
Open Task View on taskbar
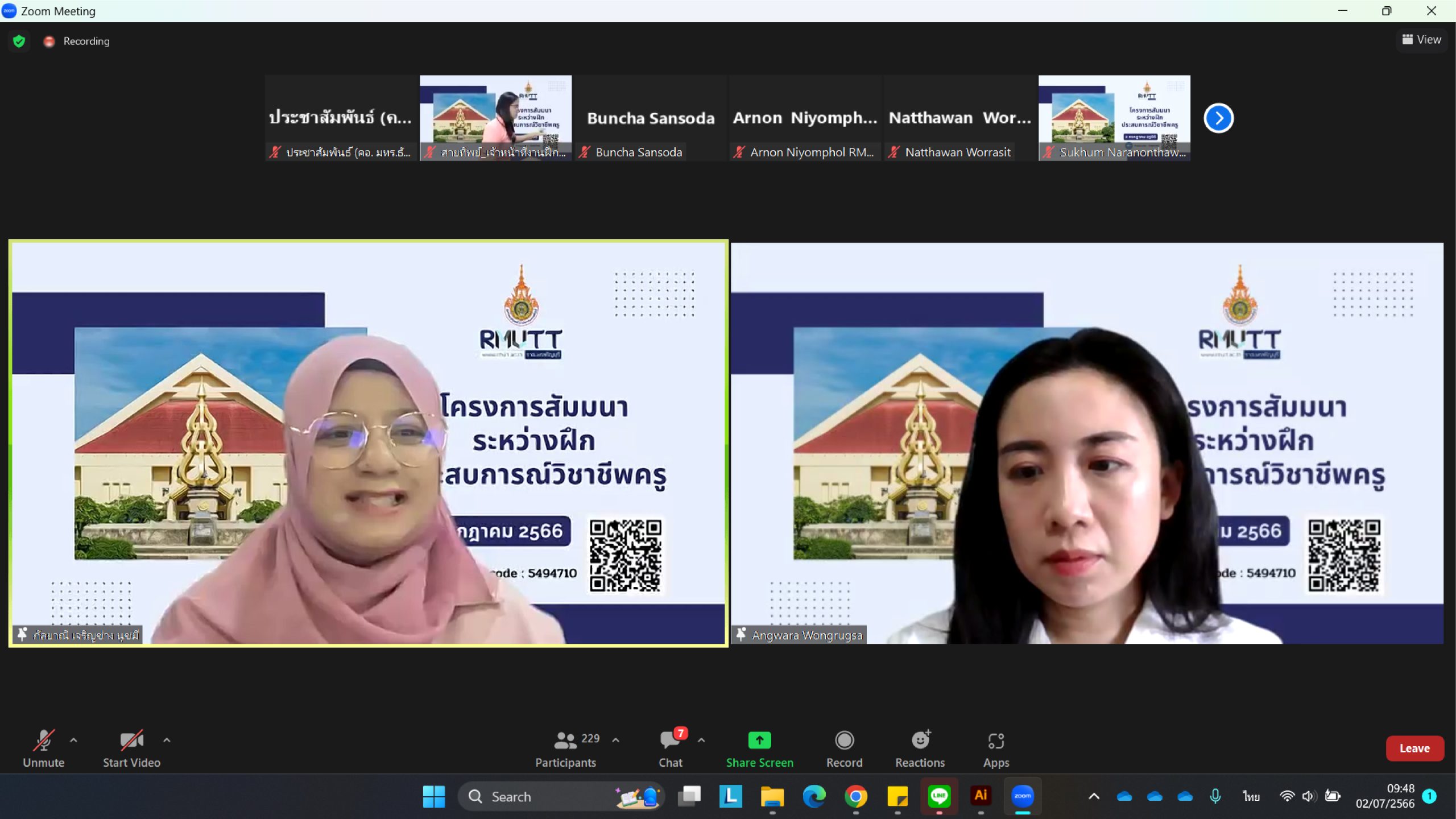pyautogui.click(x=689, y=797)
